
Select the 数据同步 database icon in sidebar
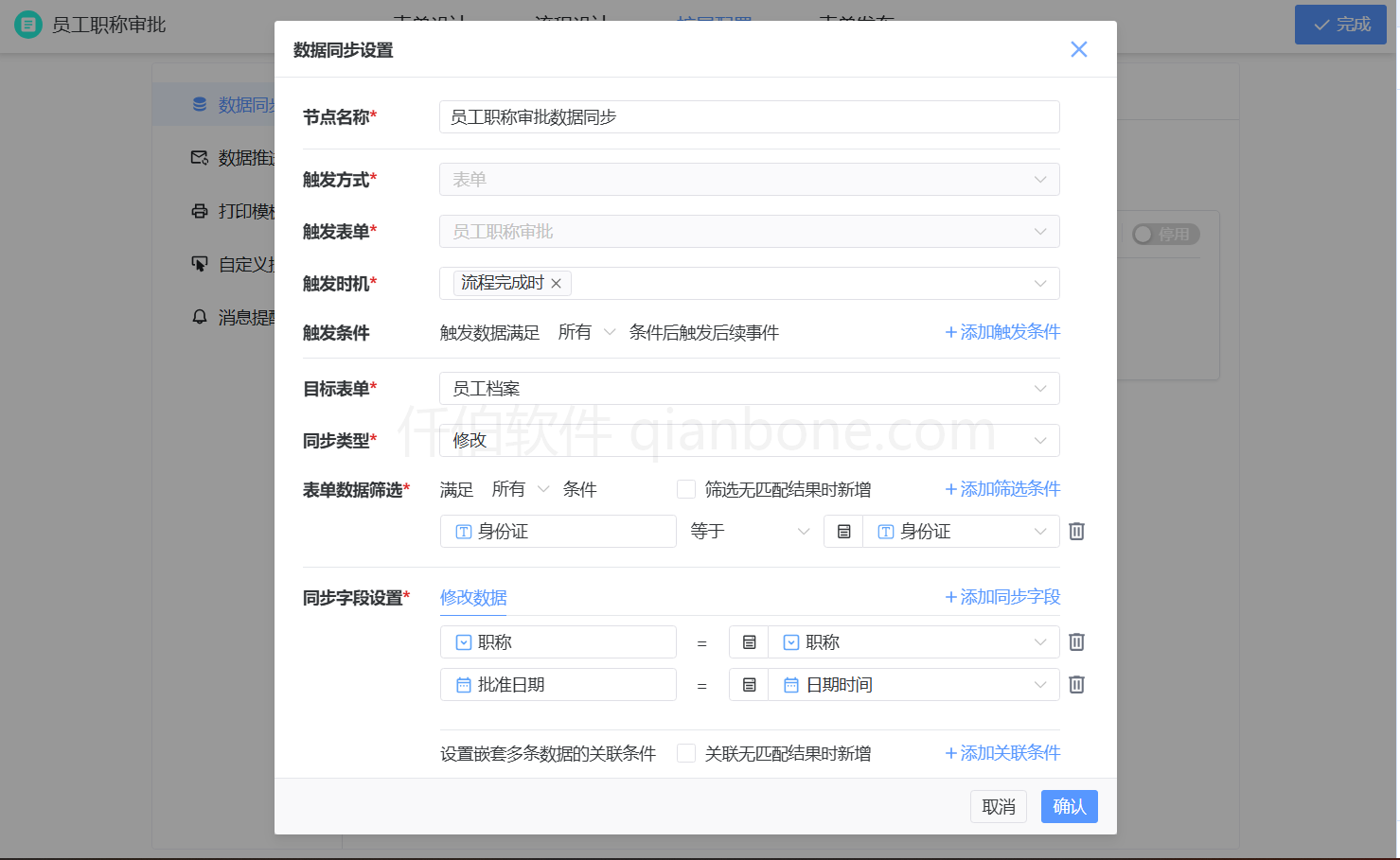[x=199, y=104]
